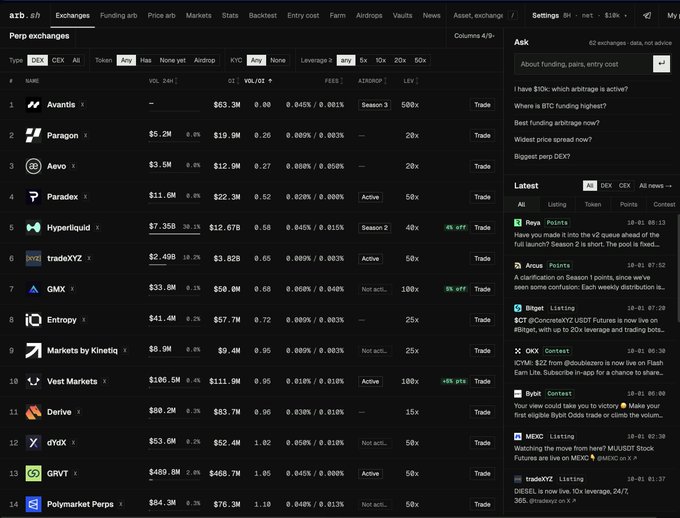The height and width of the screenshot is (518, 680).
Task: Click the Bybit news source icon
Action: 518,393
